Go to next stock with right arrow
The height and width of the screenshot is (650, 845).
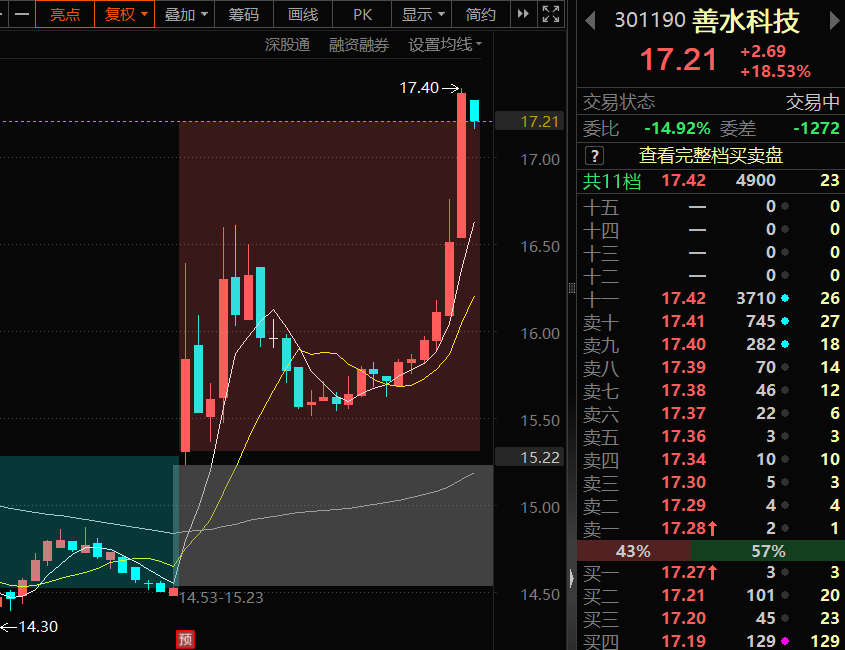click(834, 22)
